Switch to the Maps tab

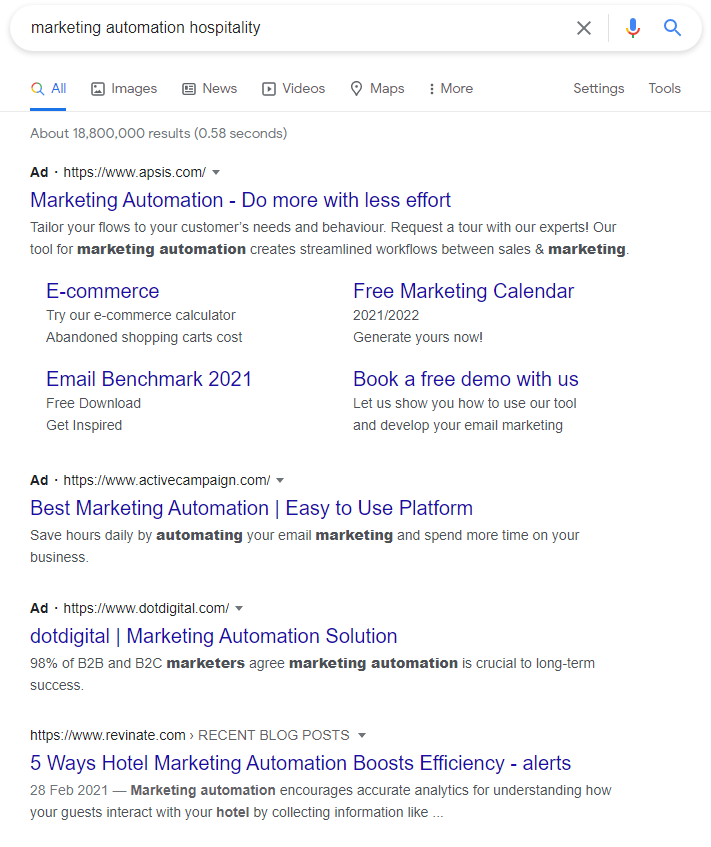pyautogui.click(x=377, y=89)
